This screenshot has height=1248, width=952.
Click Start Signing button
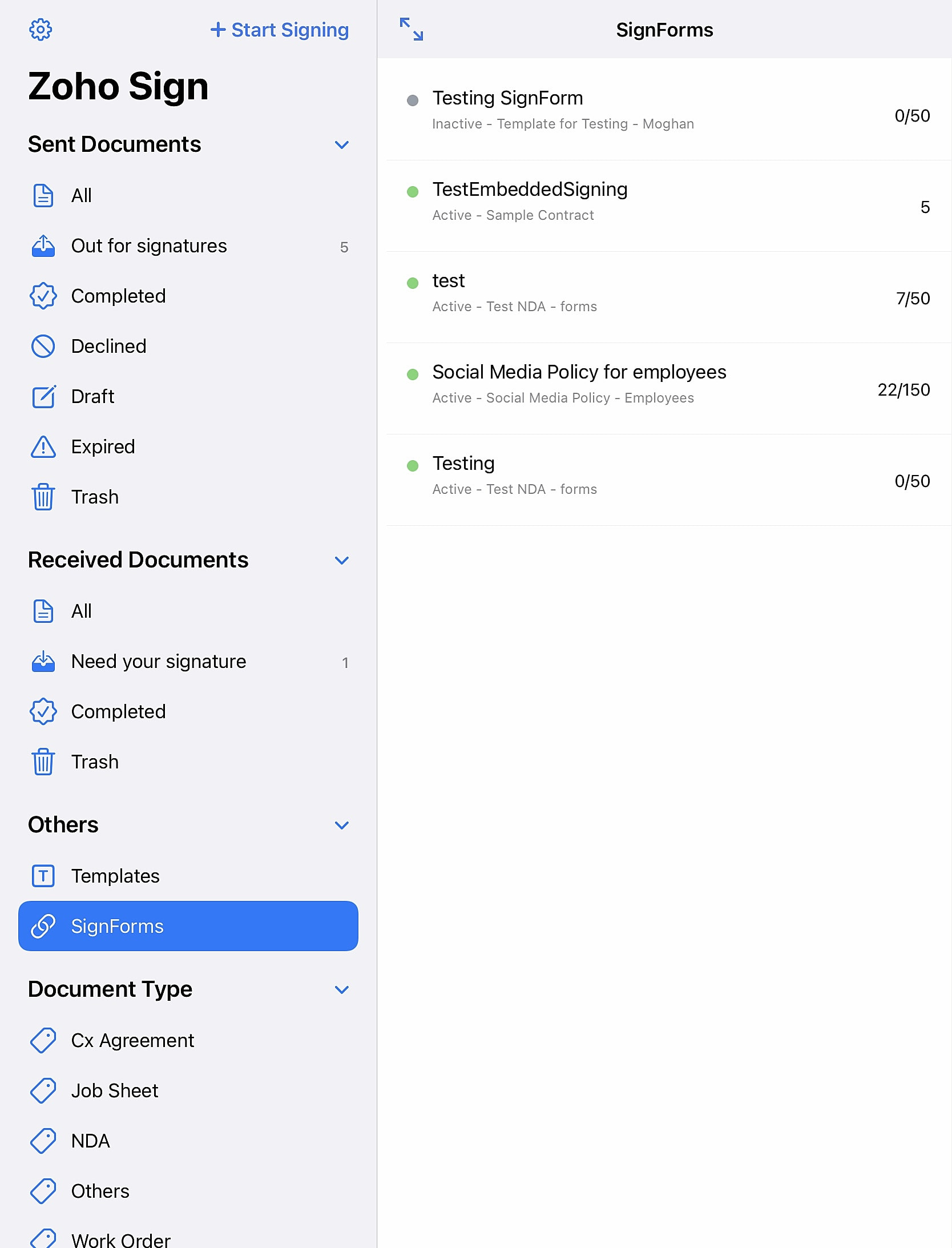point(280,30)
